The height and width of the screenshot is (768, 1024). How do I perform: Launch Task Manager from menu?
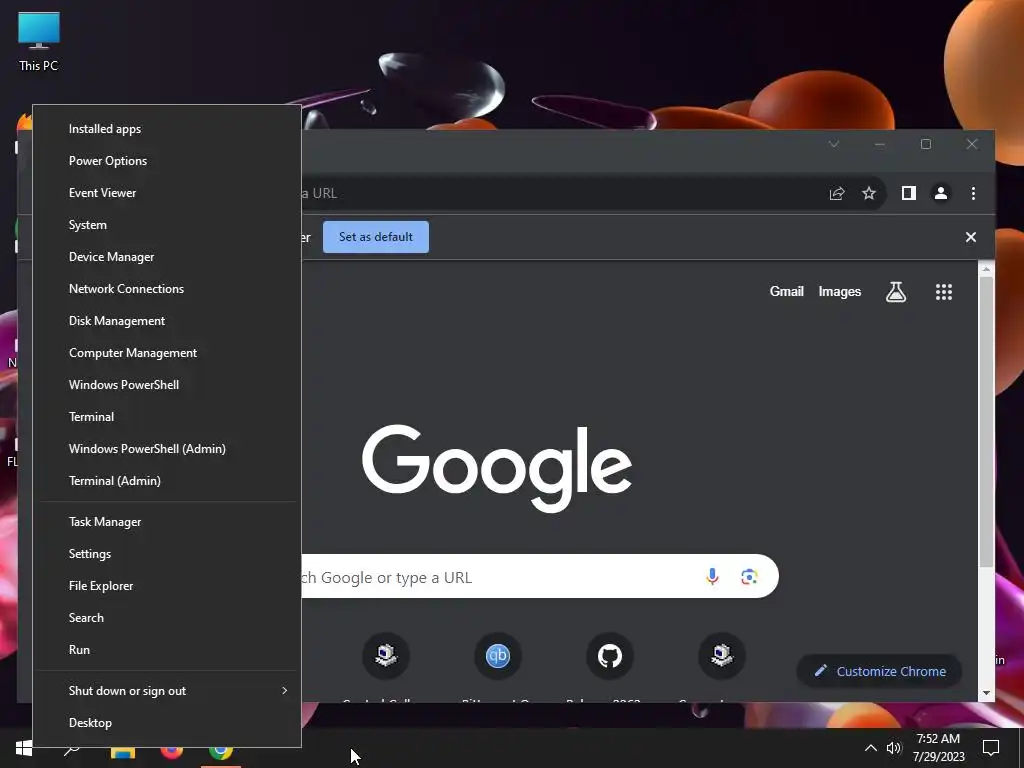pyautogui.click(x=167, y=522)
